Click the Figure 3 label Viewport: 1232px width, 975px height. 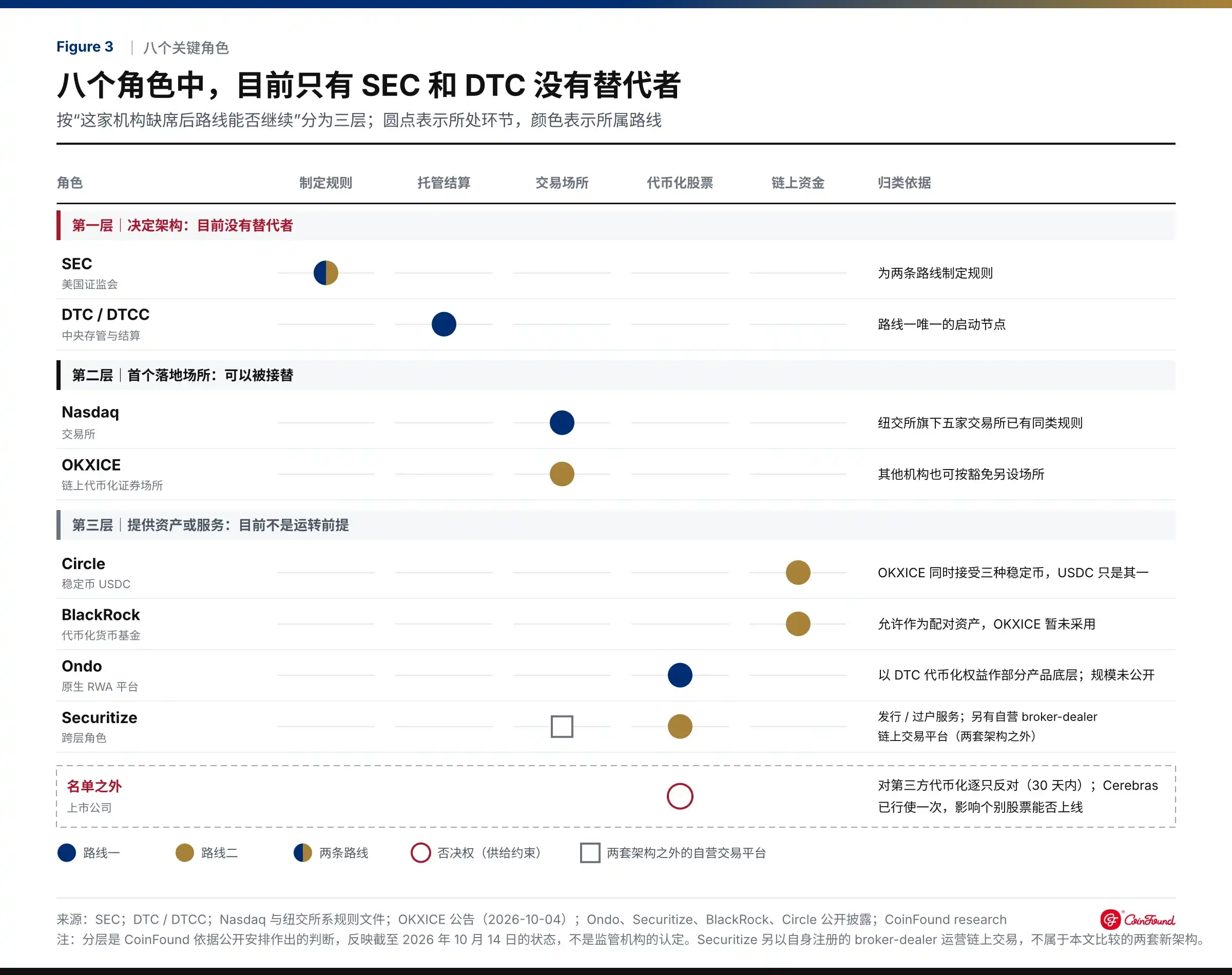tap(85, 47)
